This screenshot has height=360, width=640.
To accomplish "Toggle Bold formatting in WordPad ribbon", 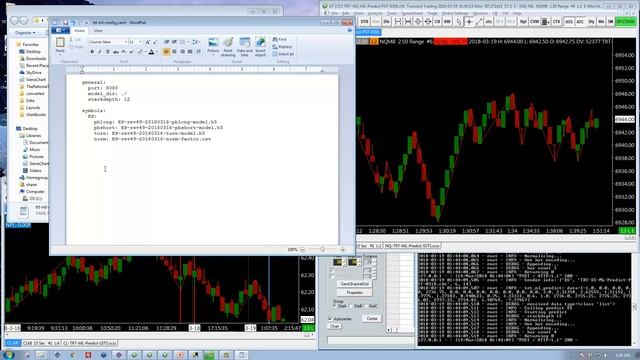I will coord(92,52).
